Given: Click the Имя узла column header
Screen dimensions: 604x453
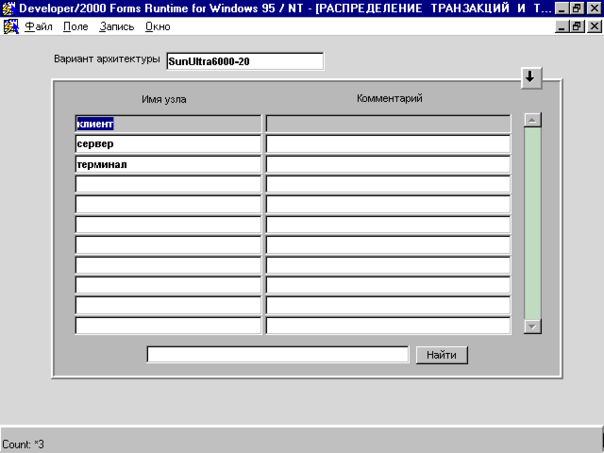Looking at the screenshot, I should [164, 99].
